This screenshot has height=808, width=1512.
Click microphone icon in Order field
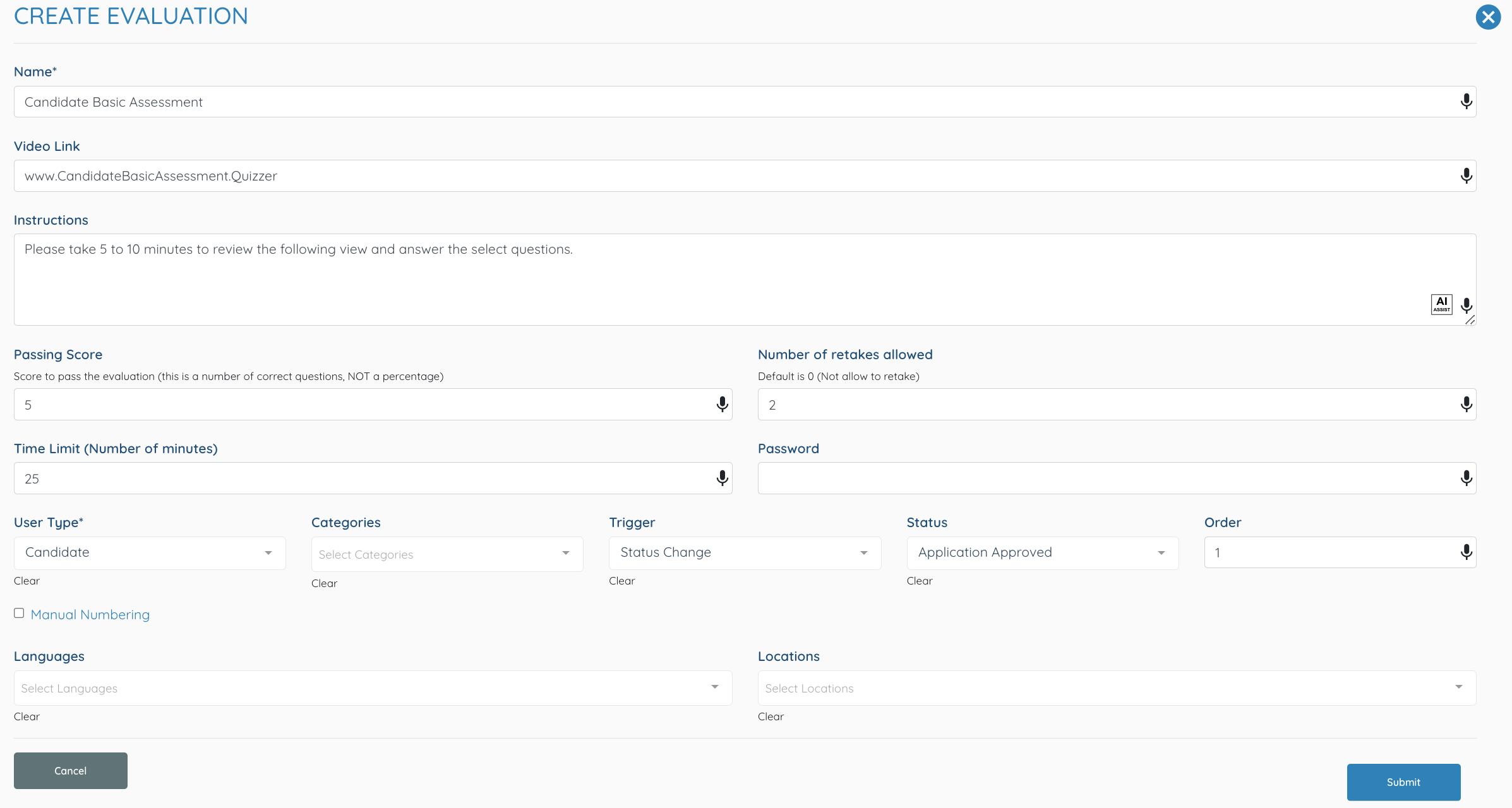pos(1466,552)
